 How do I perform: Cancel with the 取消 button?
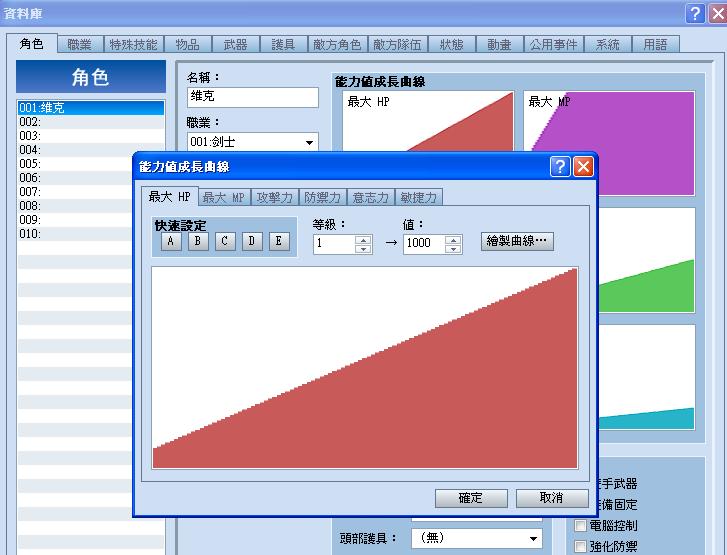click(552, 498)
